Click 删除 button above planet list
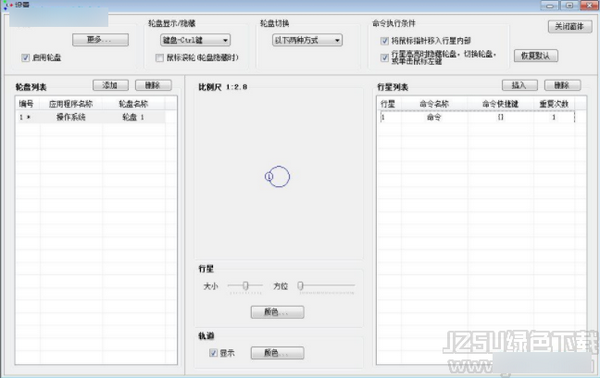 tap(562, 85)
